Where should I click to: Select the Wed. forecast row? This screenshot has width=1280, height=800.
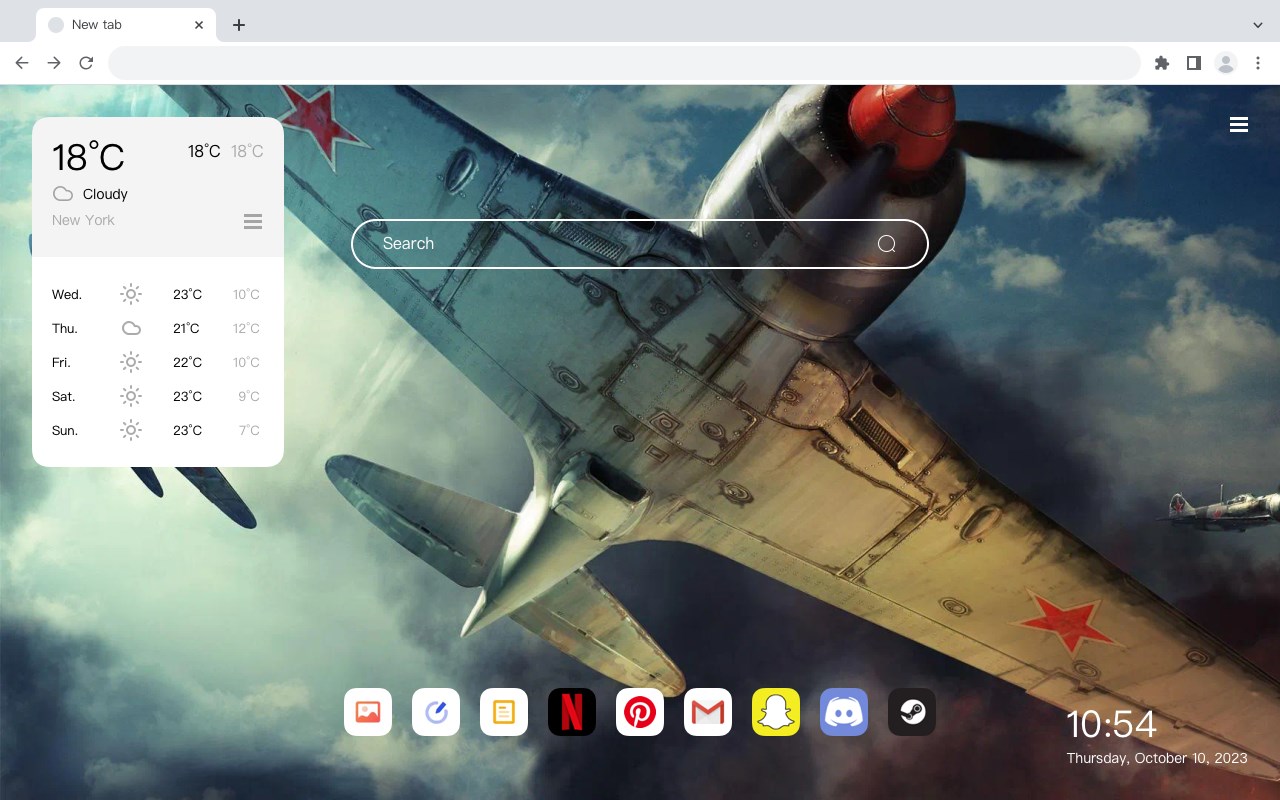point(158,294)
